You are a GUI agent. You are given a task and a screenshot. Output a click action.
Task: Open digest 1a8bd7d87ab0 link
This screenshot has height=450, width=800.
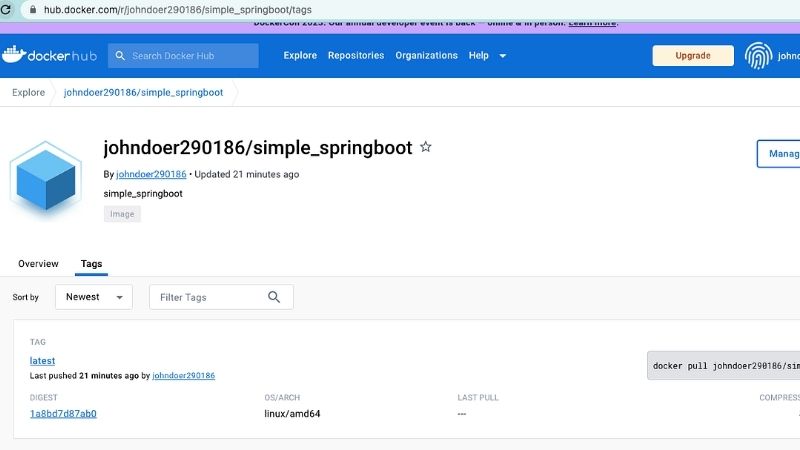click(63, 414)
